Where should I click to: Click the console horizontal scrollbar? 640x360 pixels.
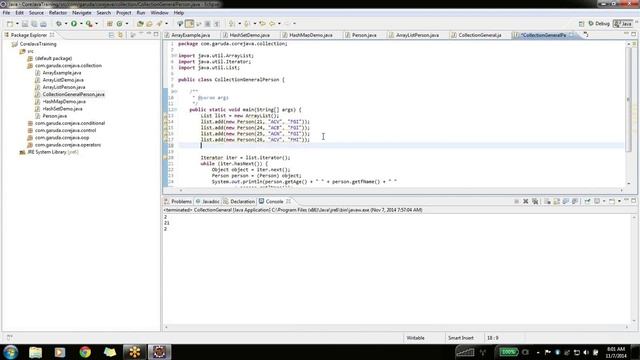click(x=396, y=327)
